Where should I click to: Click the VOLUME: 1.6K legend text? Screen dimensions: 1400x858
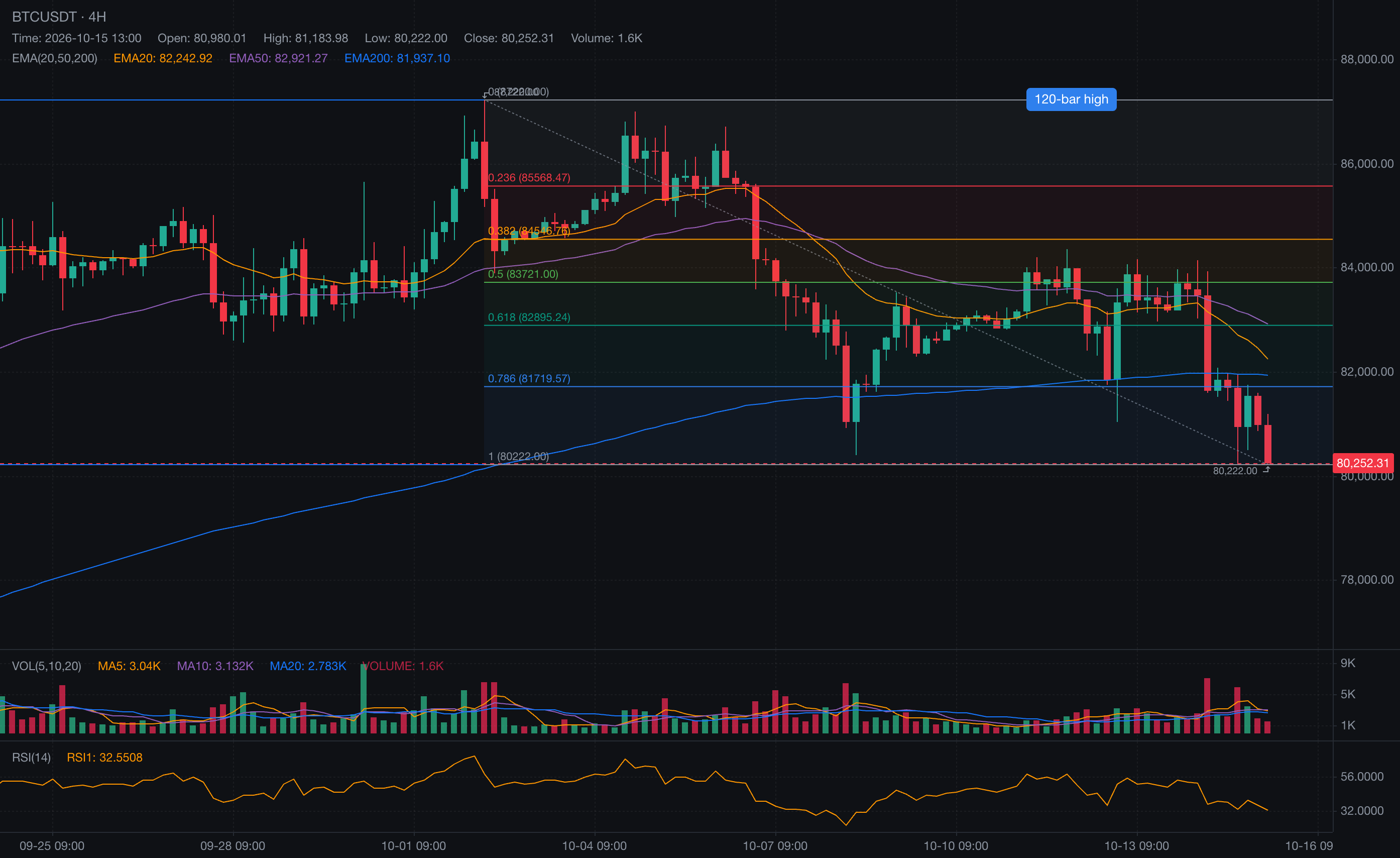point(403,666)
